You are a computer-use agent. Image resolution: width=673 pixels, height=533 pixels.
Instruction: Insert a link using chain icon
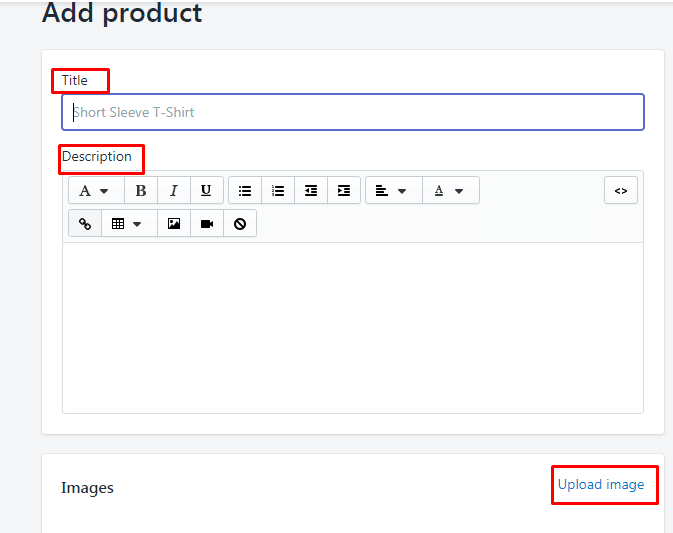[85, 223]
